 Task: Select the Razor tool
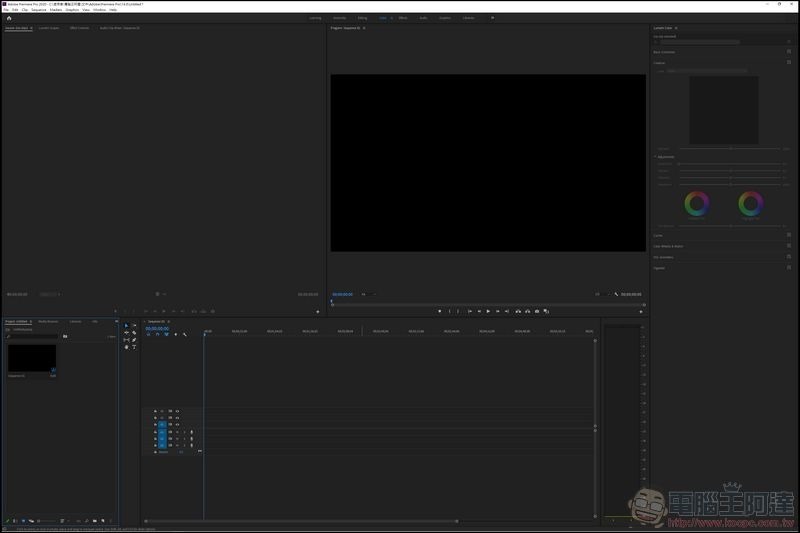(134, 333)
